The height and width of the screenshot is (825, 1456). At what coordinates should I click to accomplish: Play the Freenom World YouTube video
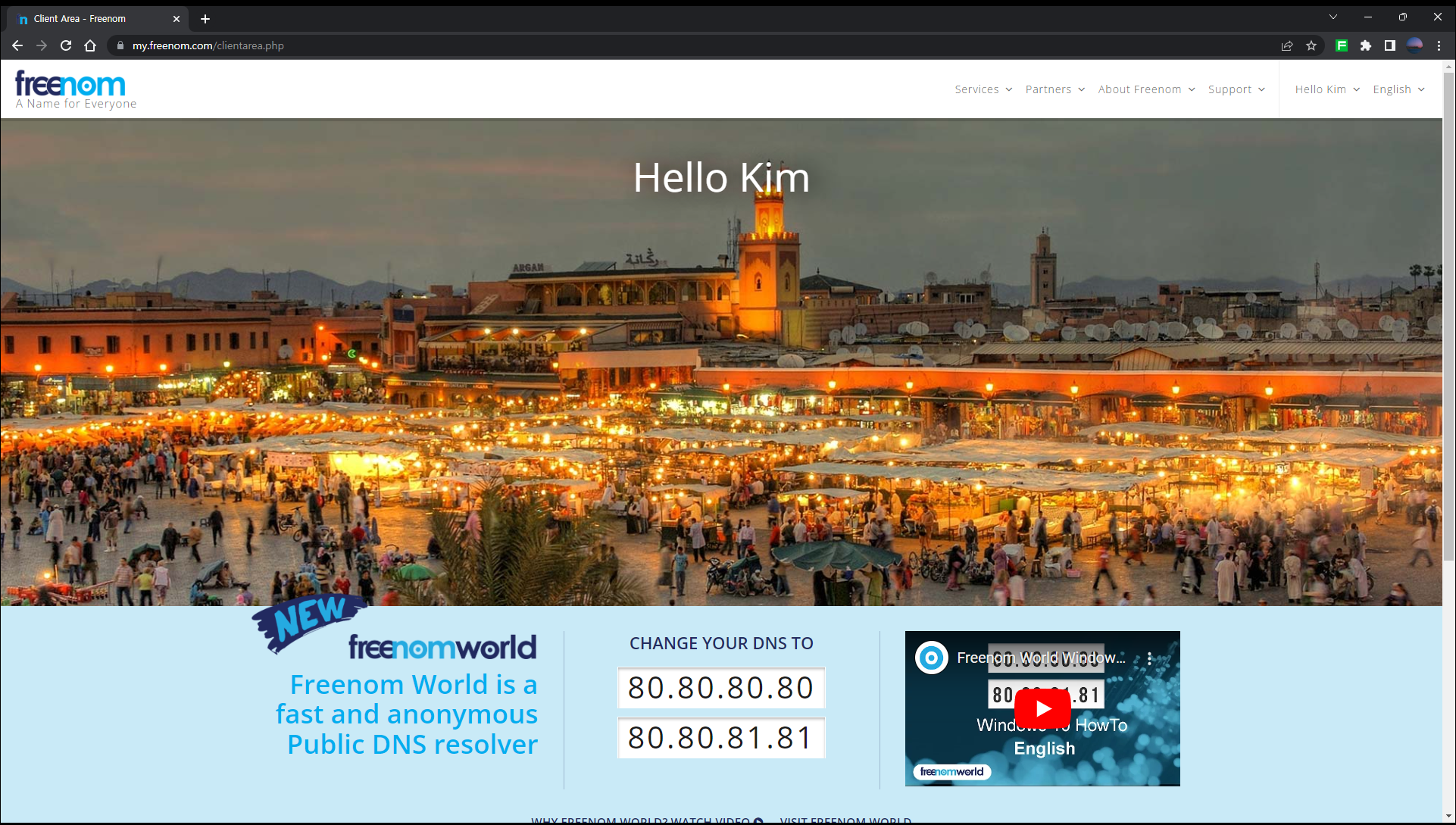pyautogui.click(x=1042, y=708)
